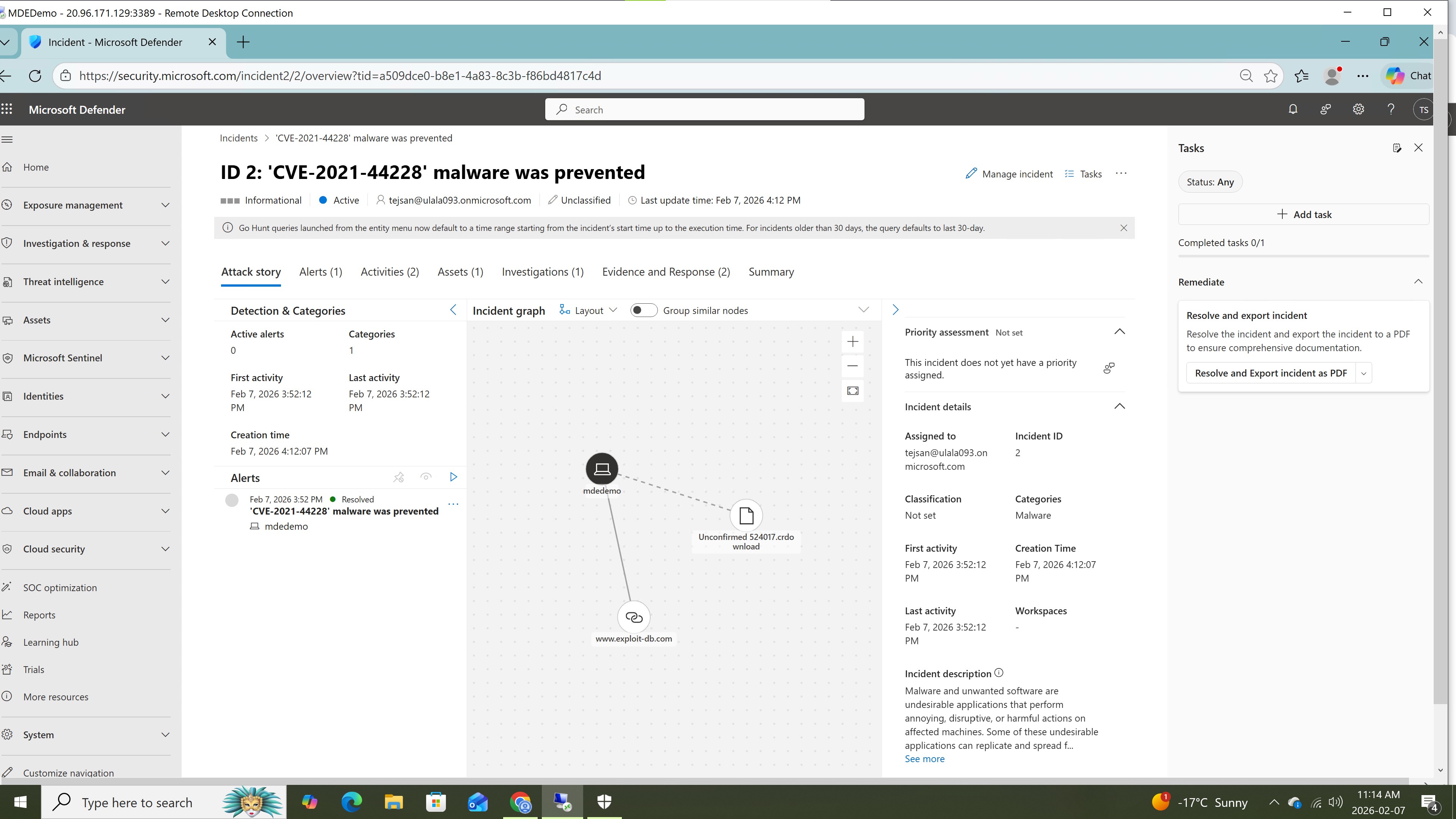Click See more in incident description

(924, 758)
